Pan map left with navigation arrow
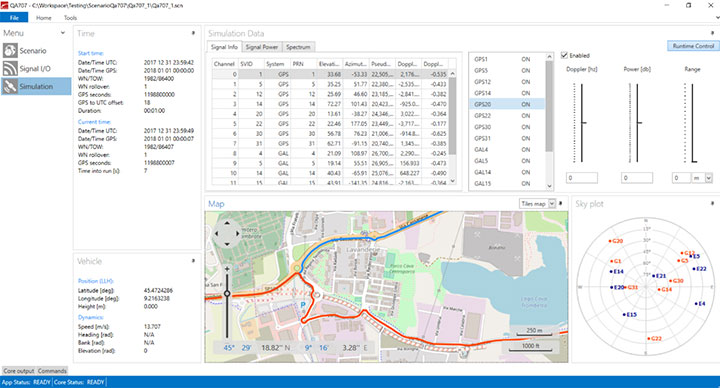This screenshot has width=720, height=388. click(x=217, y=233)
